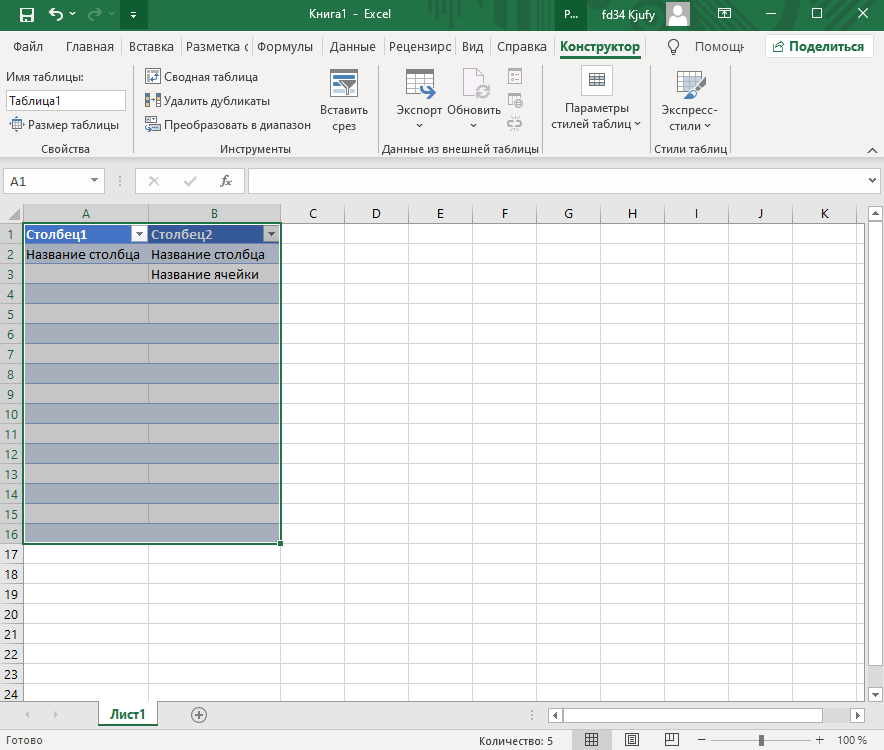Click the Save icon in title bar
The height and width of the screenshot is (750, 884).
[x=26, y=15]
